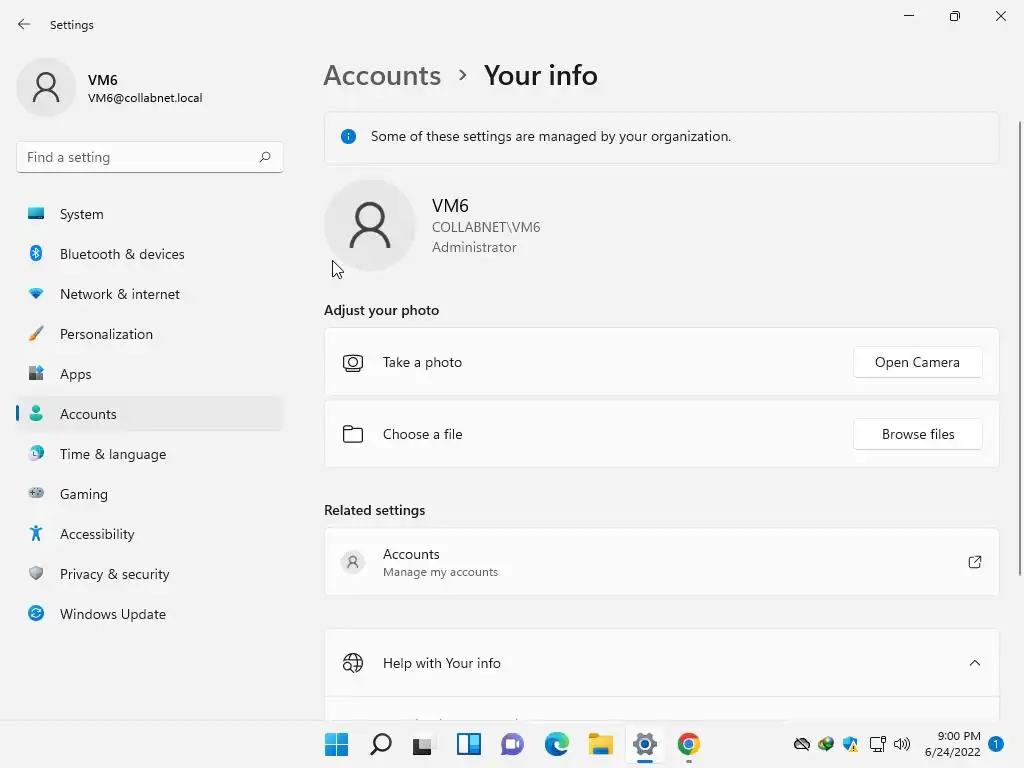The image size is (1024, 768).
Task: Launch Microsoft Edge from taskbar
Action: tap(556, 744)
